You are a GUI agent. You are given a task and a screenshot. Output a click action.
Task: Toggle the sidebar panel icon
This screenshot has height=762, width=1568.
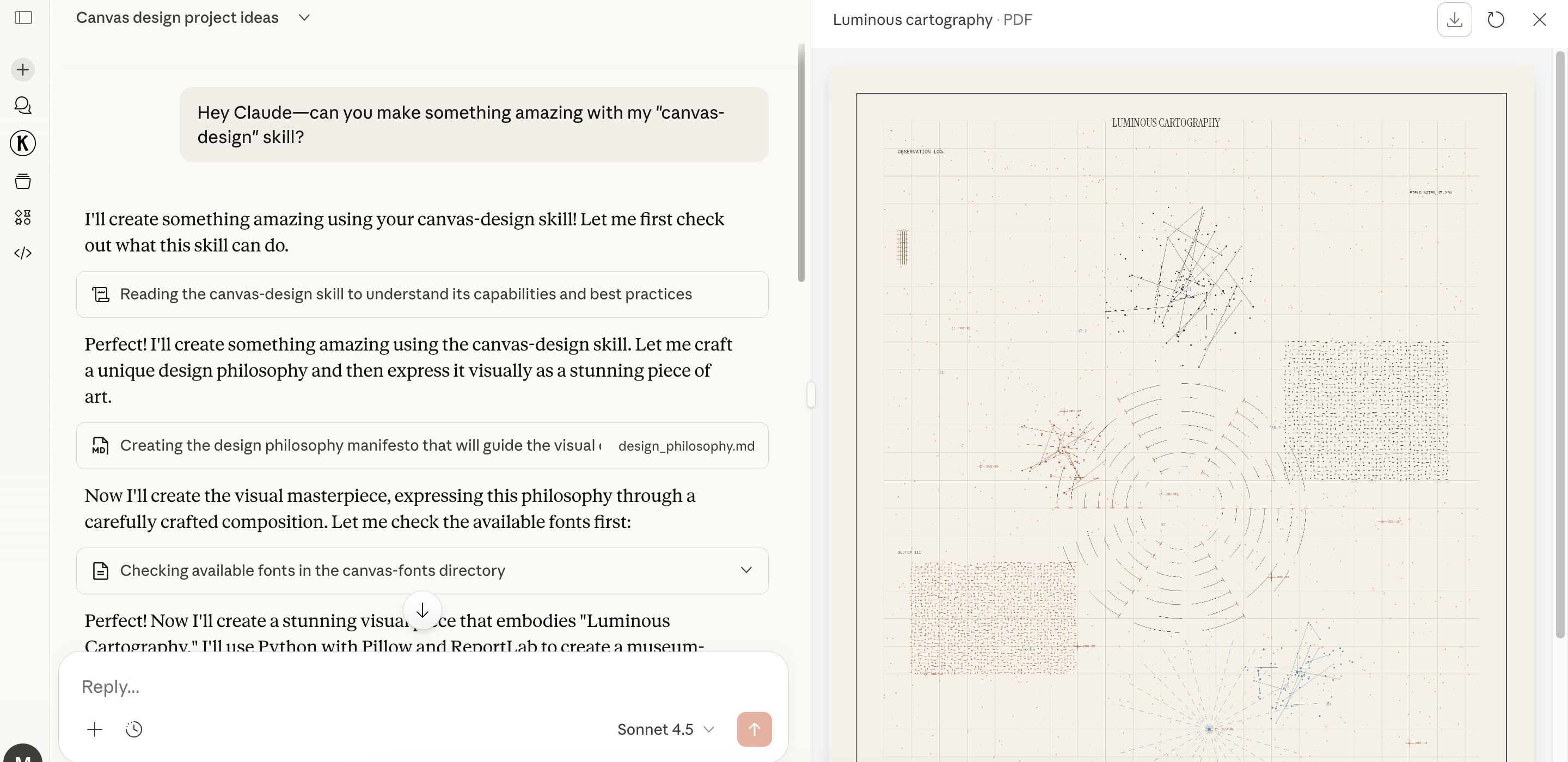click(23, 17)
